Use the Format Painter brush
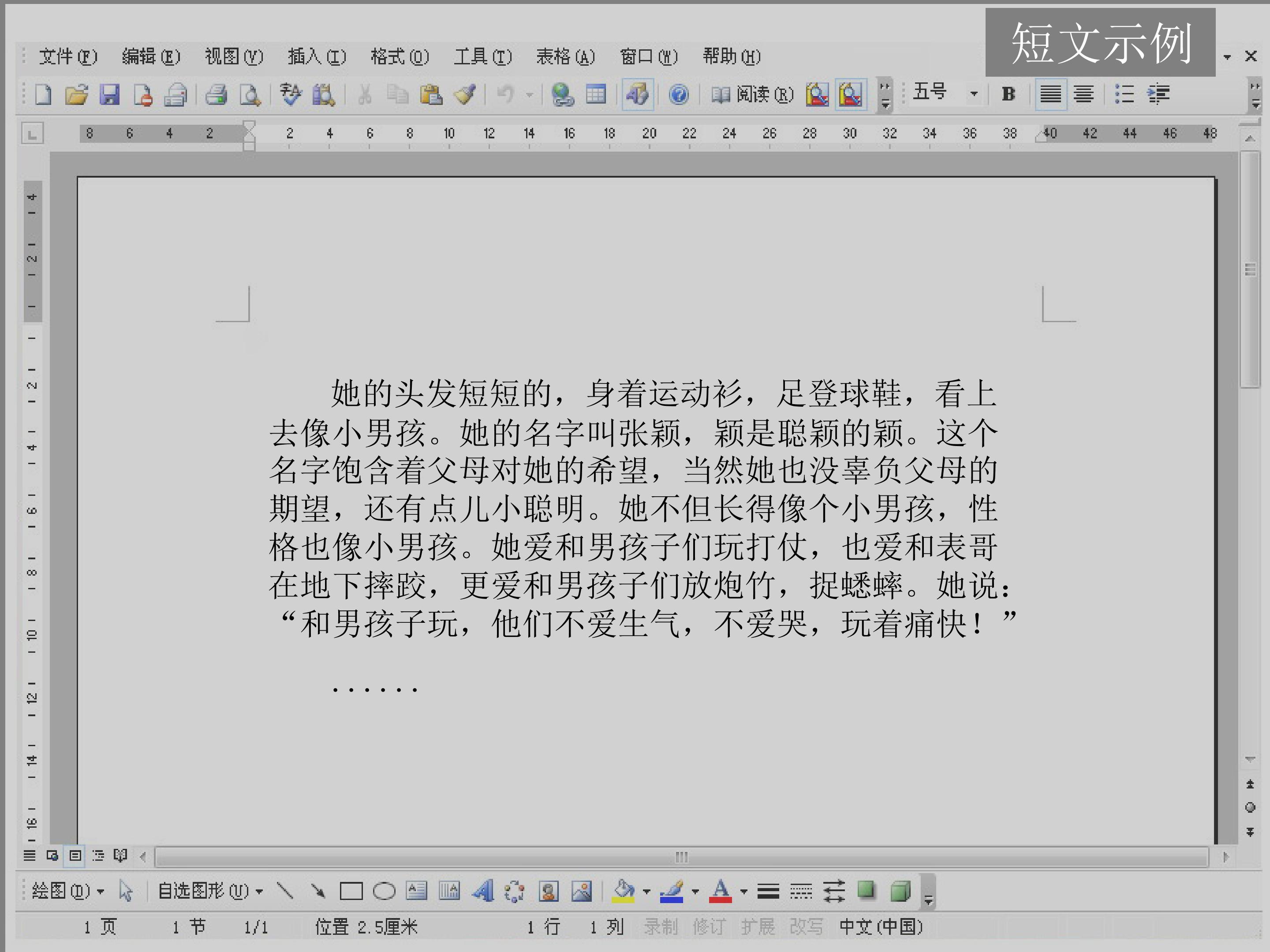1270x952 pixels. [464, 94]
